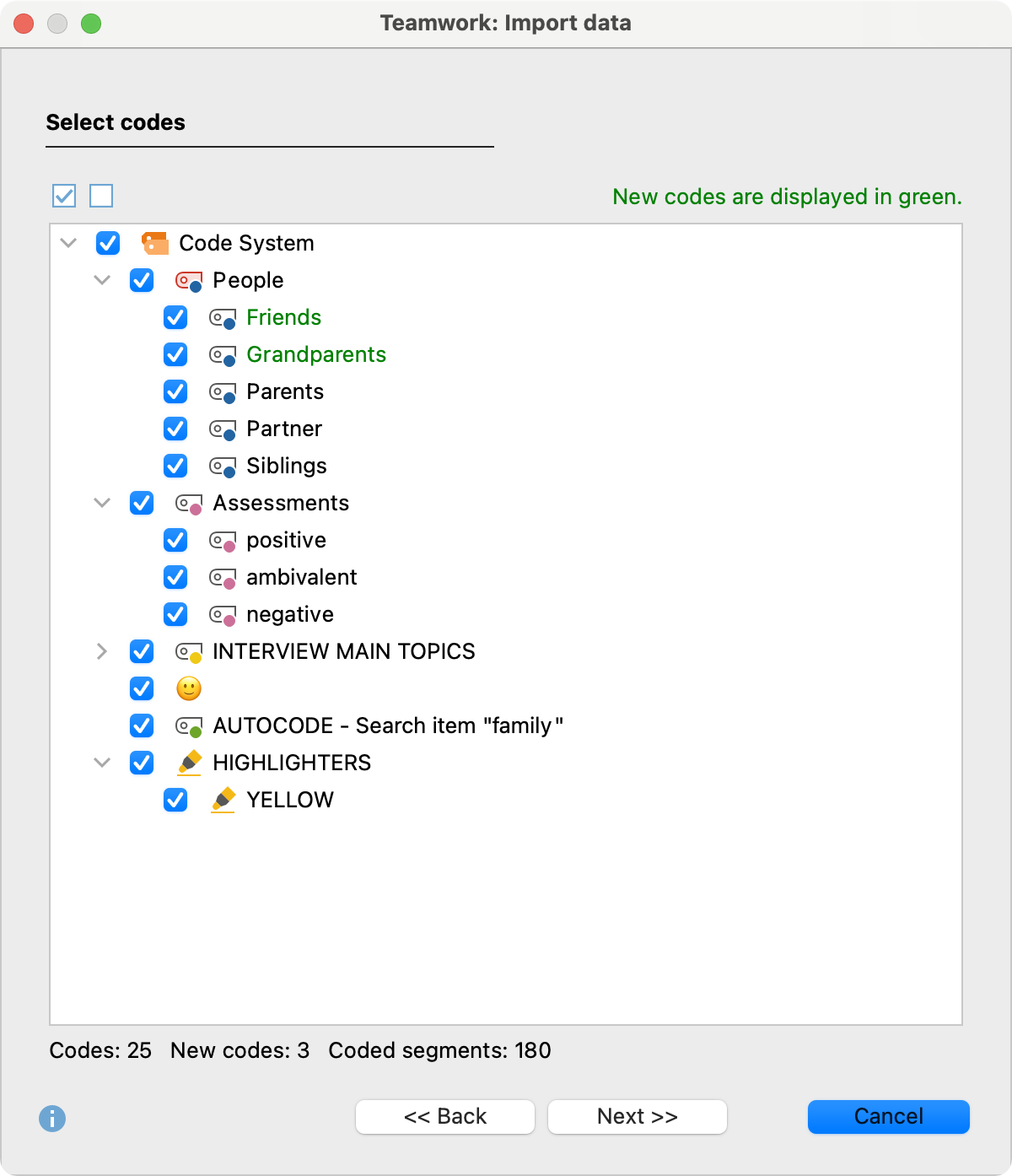The height and width of the screenshot is (1176, 1012).
Task: Click the YELLOW highlighter icon
Action: 224,800
